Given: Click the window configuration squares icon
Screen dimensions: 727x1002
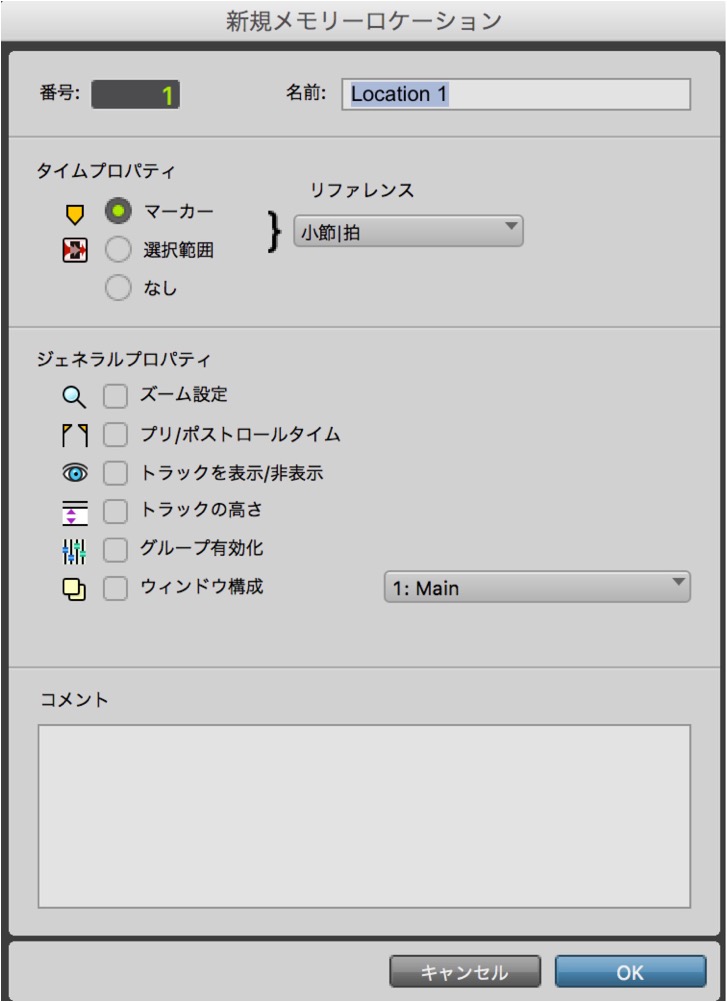Looking at the screenshot, I should pyautogui.click(x=74, y=589).
